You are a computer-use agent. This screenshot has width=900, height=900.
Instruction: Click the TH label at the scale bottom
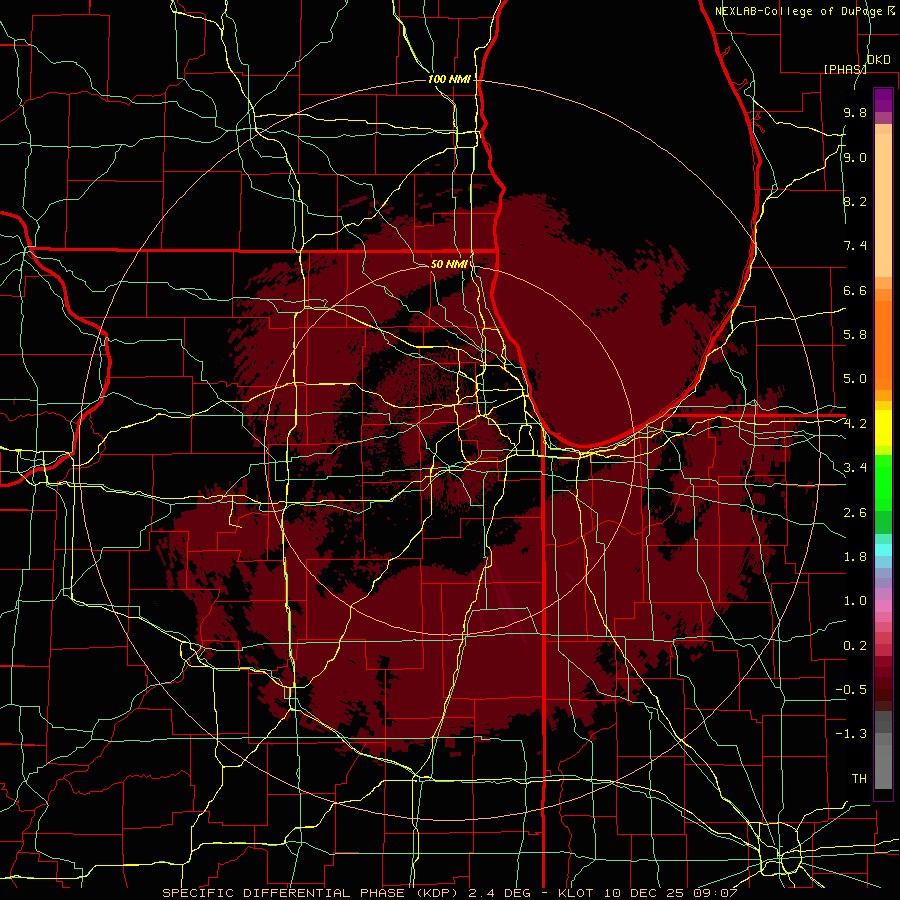tap(859, 779)
